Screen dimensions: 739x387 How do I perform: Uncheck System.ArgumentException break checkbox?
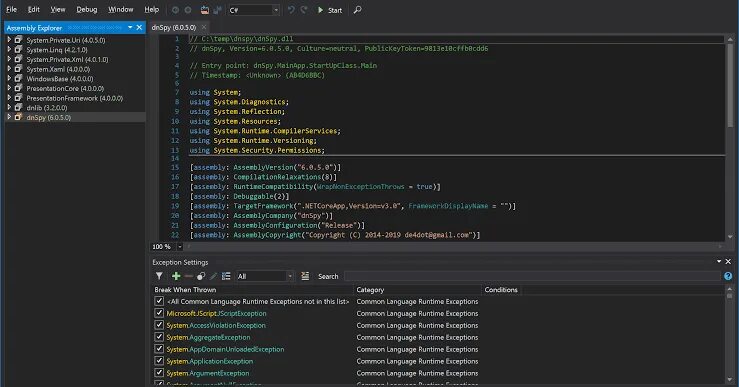click(159, 373)
